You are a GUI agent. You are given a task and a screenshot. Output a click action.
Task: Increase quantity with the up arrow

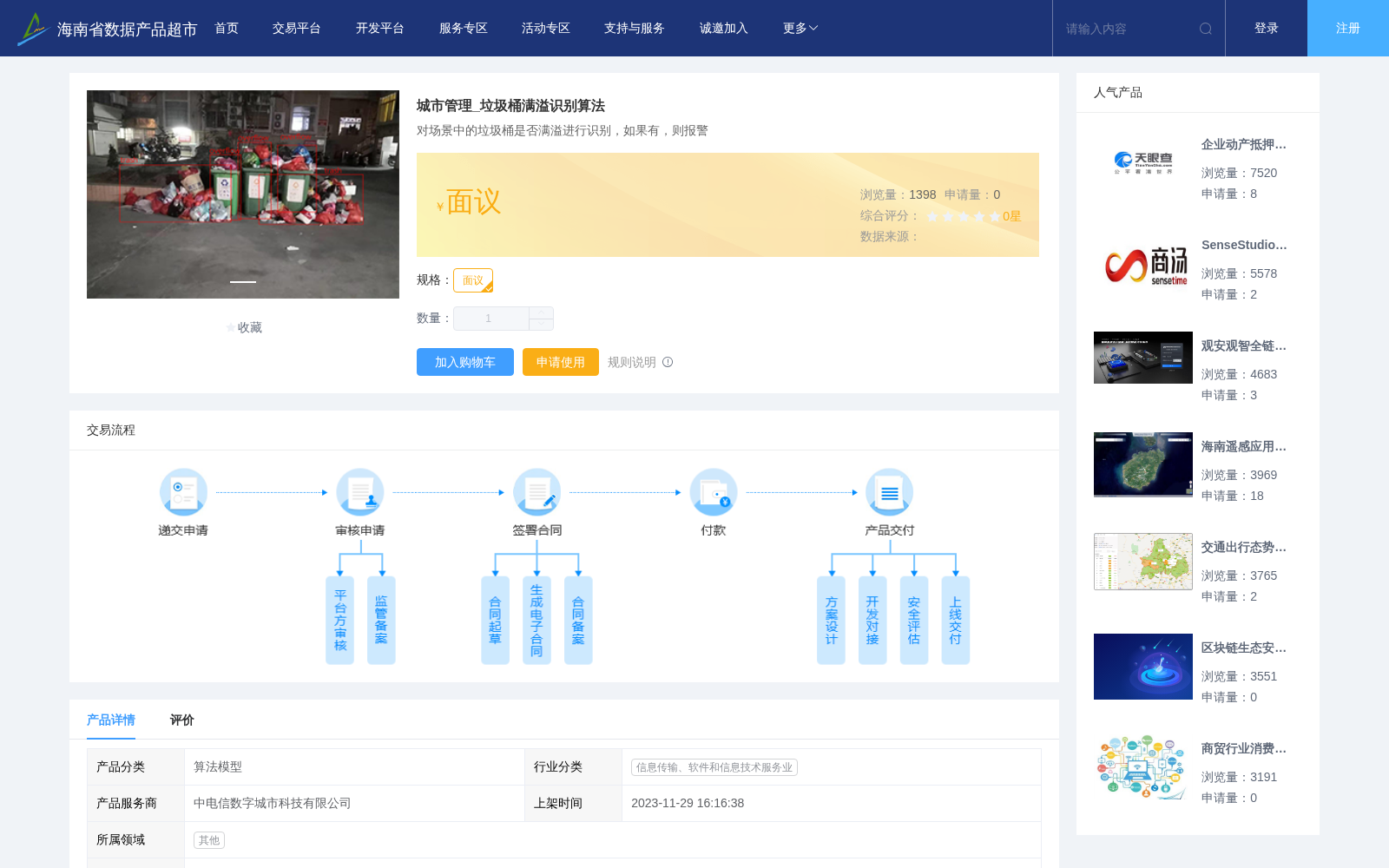coord(541,312)
